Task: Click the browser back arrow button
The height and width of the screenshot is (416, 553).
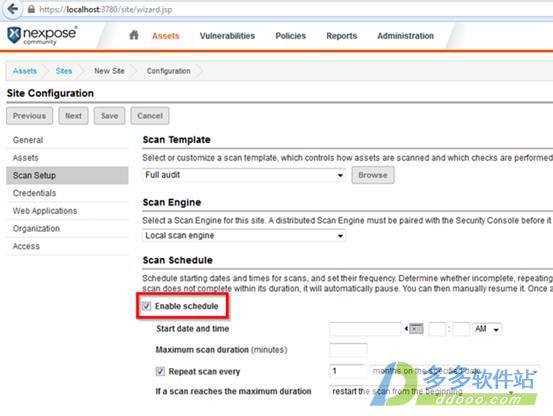Action: (x=12, y=9)
